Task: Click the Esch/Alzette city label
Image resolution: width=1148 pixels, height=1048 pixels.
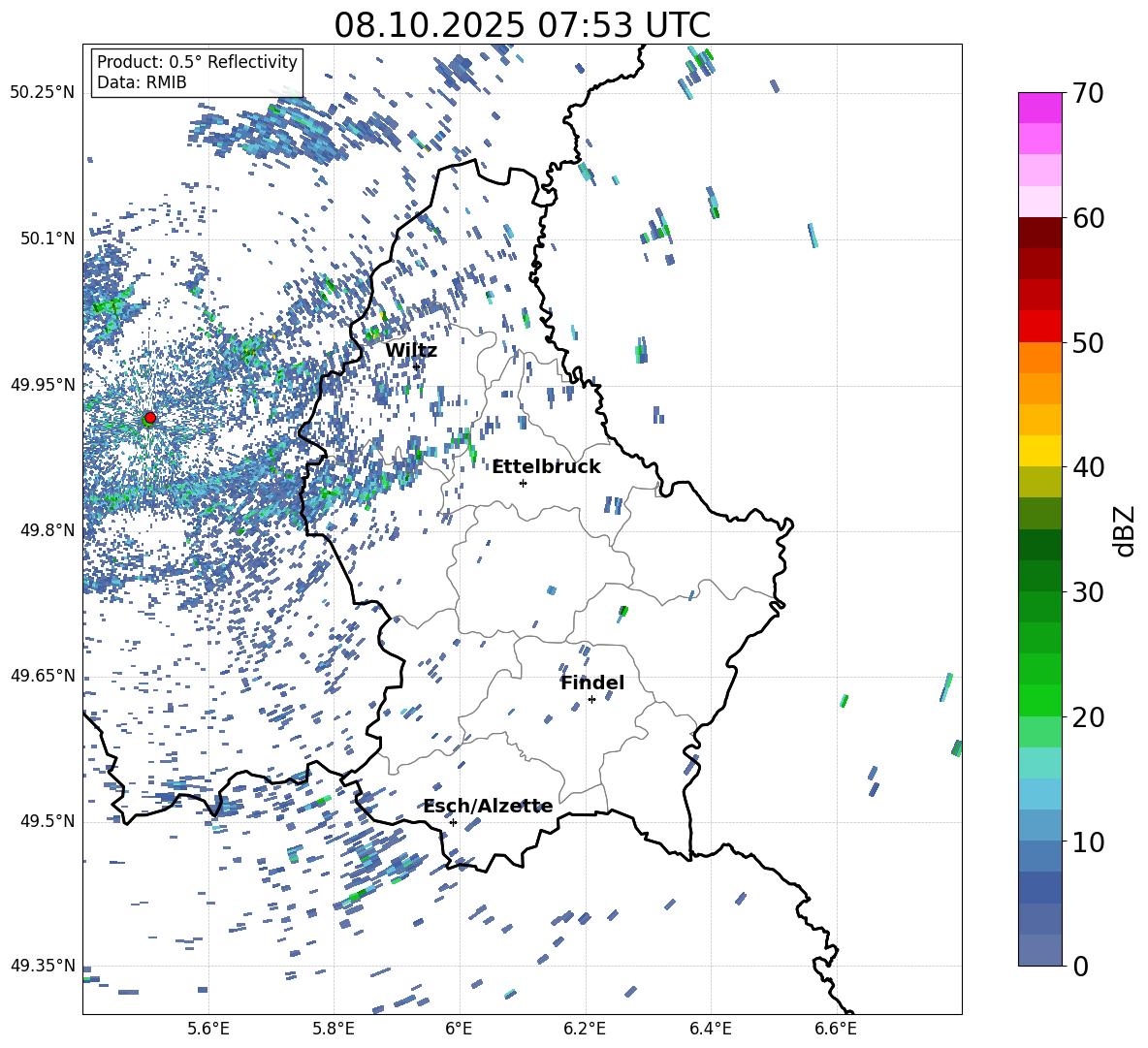Action: 488,807
